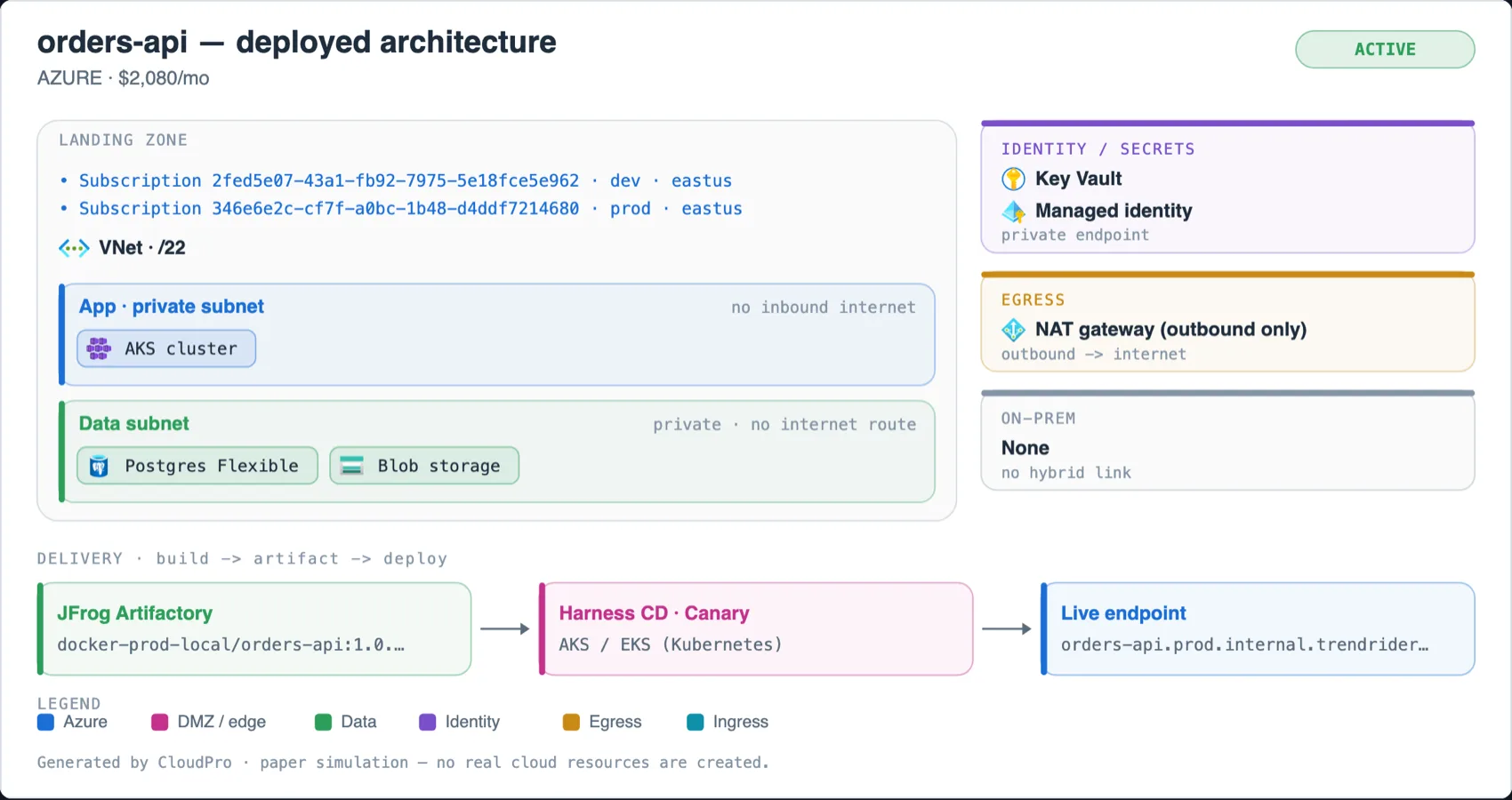
Task: Open the Harness CD Canary card
Action: (x=756, y=628)
